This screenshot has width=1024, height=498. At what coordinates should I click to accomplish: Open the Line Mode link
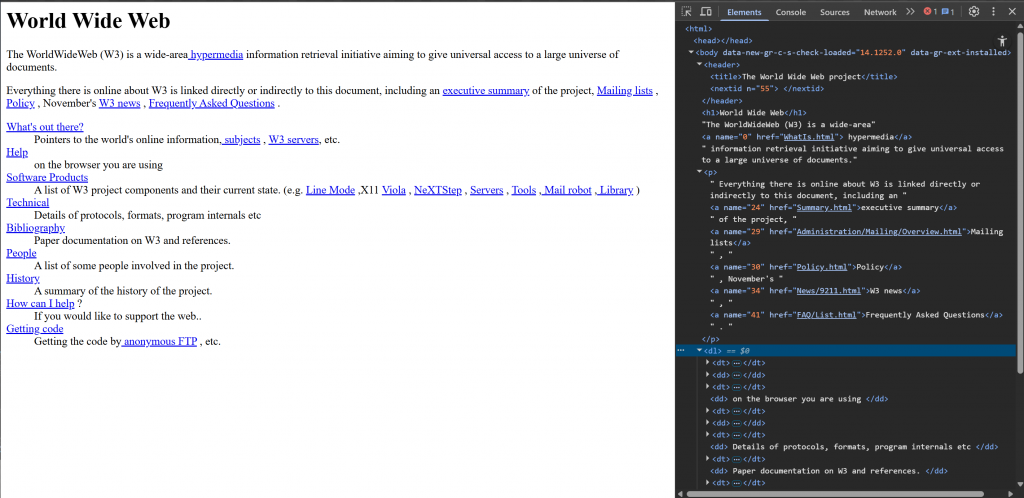[x=330, y=190]
